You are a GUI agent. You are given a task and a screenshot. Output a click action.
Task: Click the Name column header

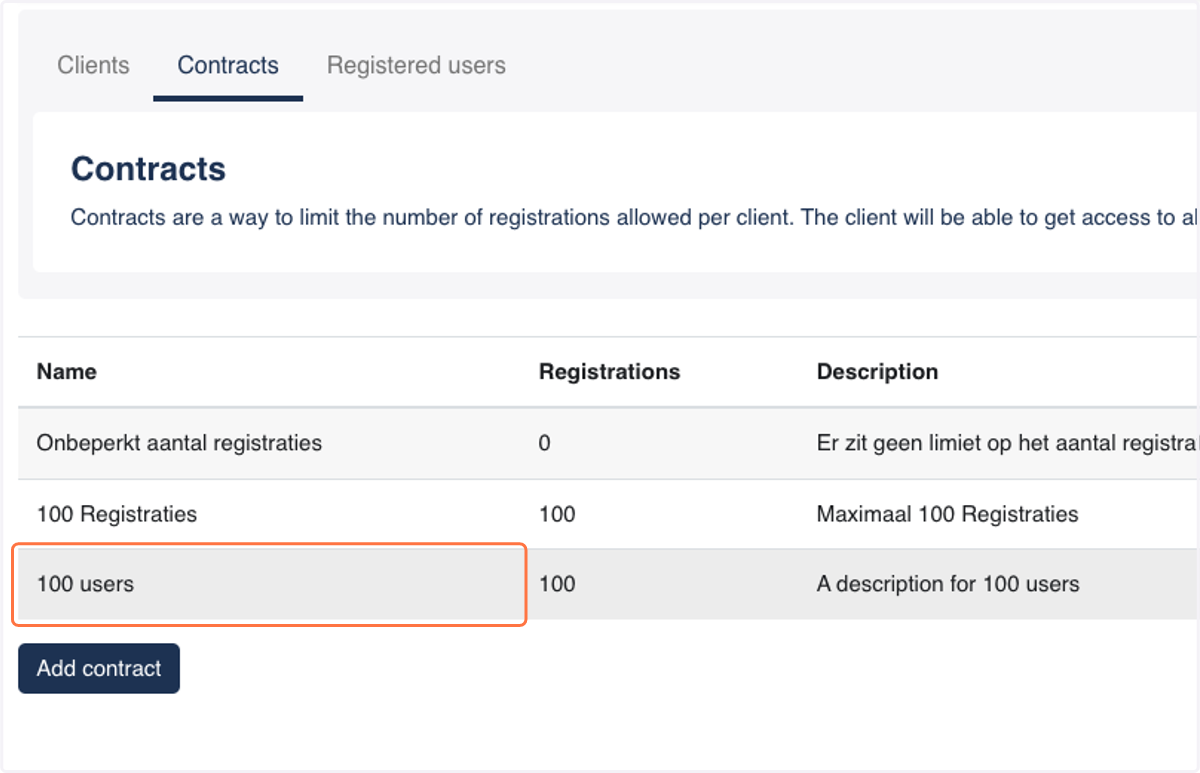click(x=66, y=372)
